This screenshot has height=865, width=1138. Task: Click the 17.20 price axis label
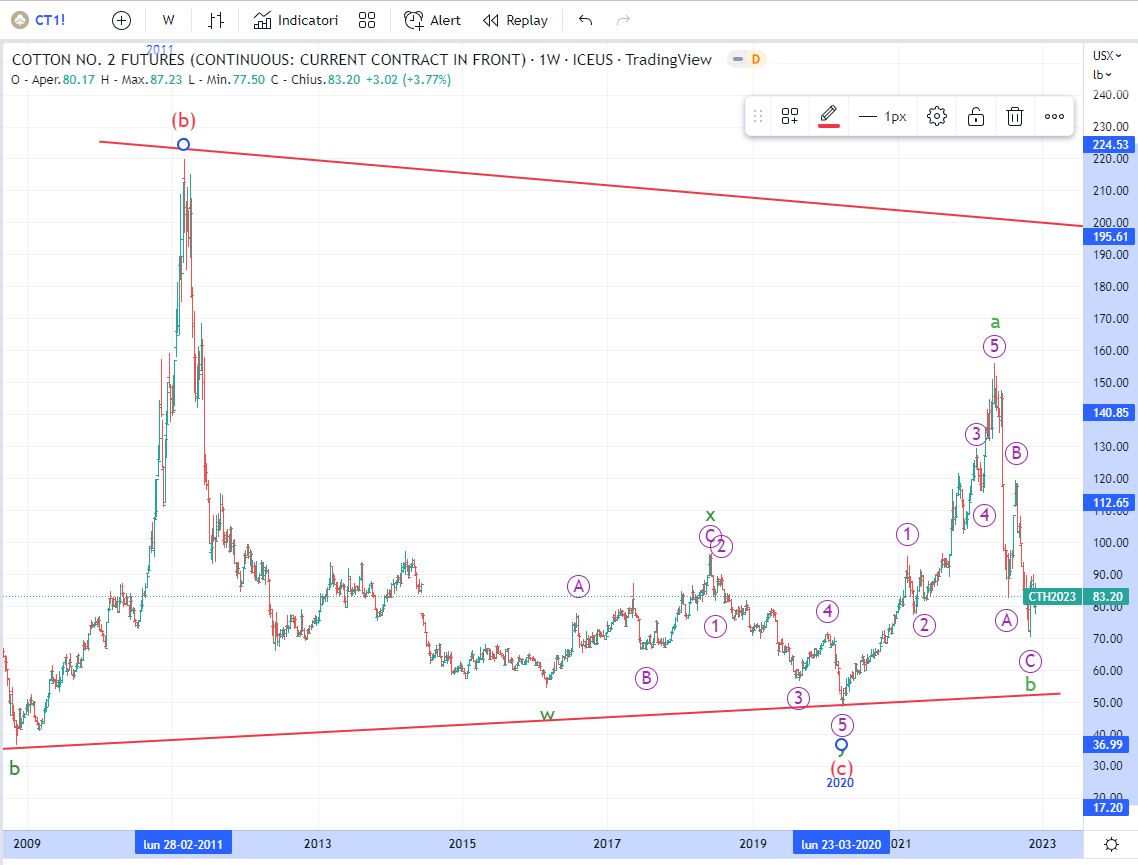tap(1108, 807)
